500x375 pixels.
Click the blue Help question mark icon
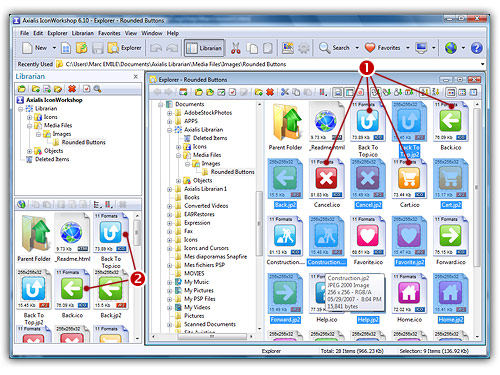pyautogui.click(x=476, y=48)
